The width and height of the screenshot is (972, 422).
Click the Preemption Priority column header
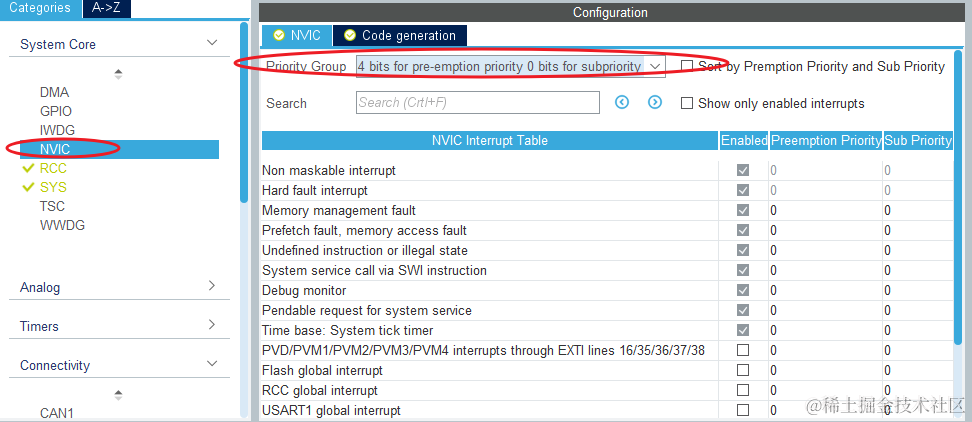click(x=826, y=141)
